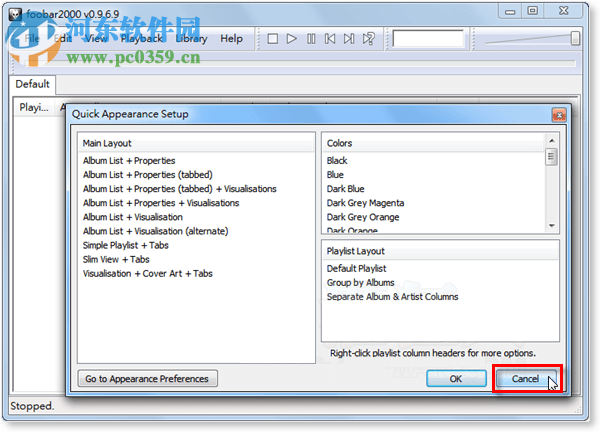Select Album List + Visualisation (alternate)
This screenshot has height=432, width=600.
155,231
